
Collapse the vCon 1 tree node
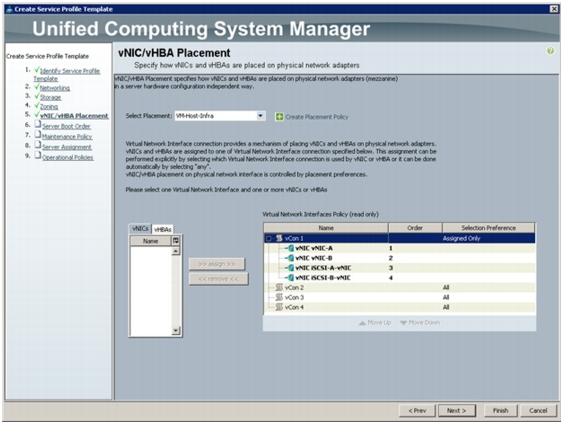pos(269,239)
